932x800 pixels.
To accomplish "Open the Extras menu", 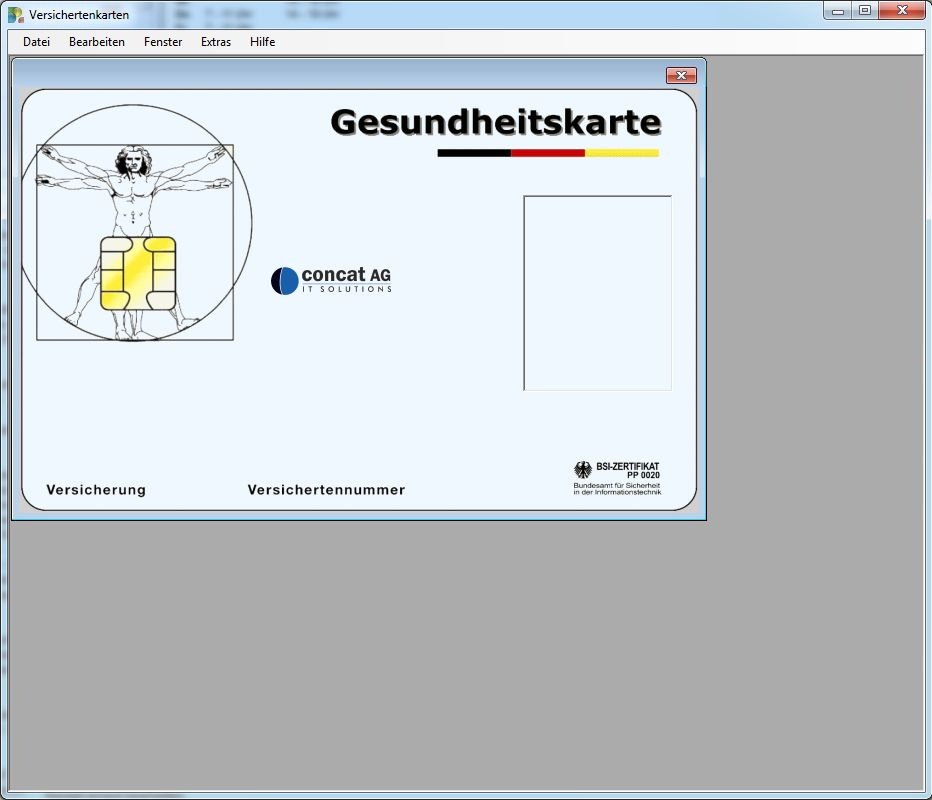I will click(x=216, y=42).
